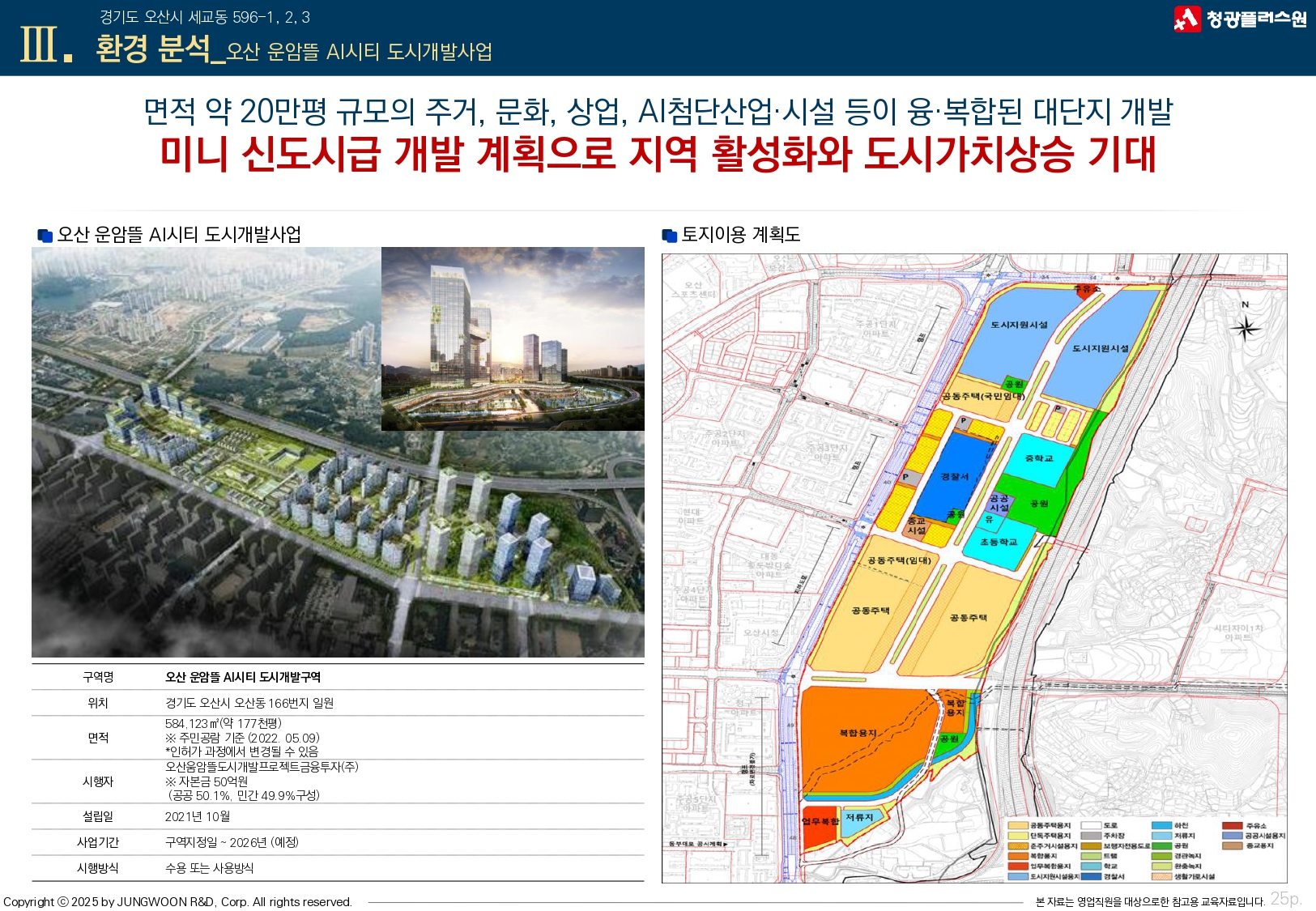Click blue bullet beside 오산 운암뜰 AI시티 도시개발사업 heading
The height and width of the screenshot is (911, 1316).
tap(45, 236)
